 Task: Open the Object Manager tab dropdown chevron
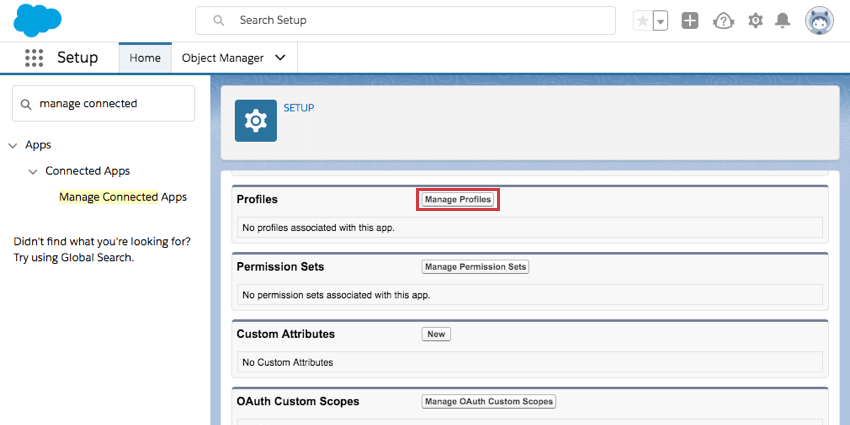(280, 58)
